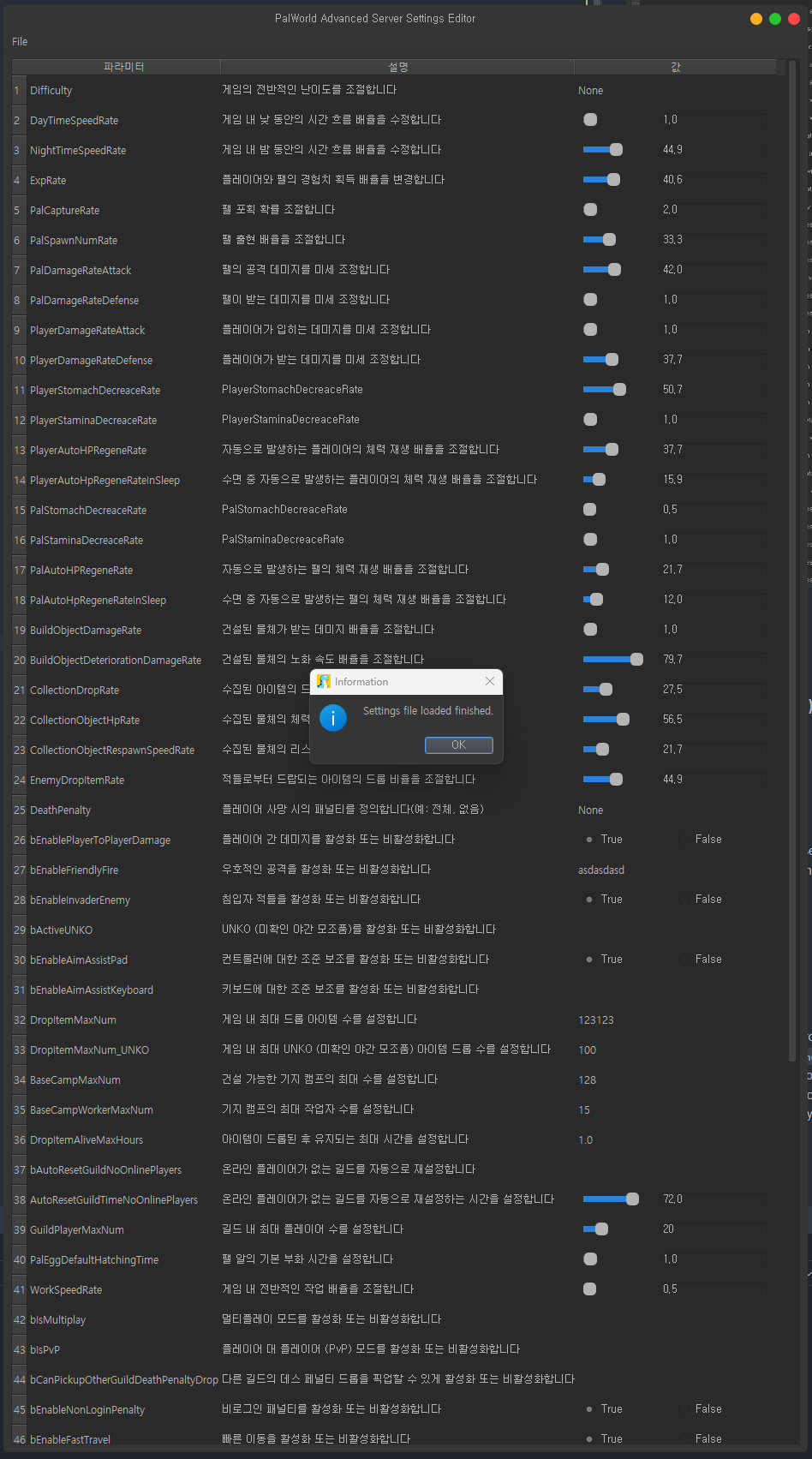Click the DropItemAliveMaxHours value 1.0

click(x=586, y=1140)
